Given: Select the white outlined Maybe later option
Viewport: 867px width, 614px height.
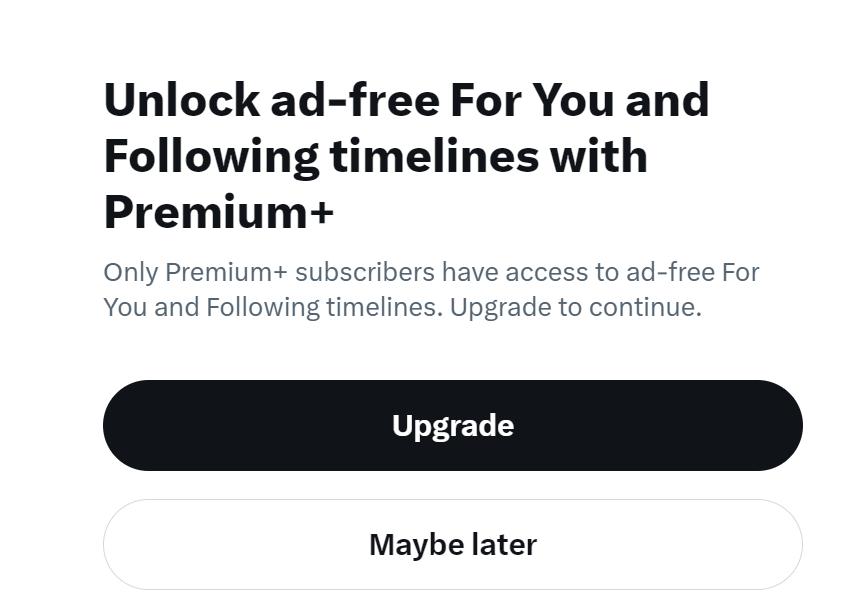Looking at the screenshot, I should click(x=452, y=545).
